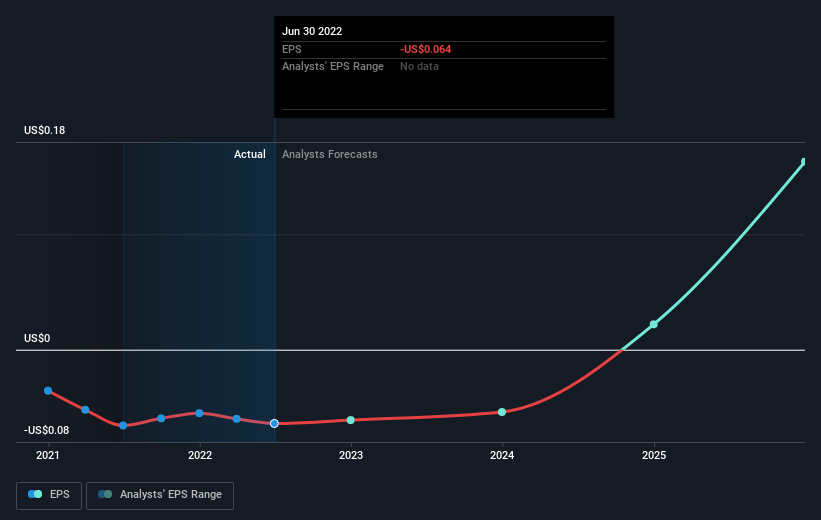The width and height of the screenshot is (821, 520).
Task: Click the EPS row label in the tooltip
Action: 292,49
